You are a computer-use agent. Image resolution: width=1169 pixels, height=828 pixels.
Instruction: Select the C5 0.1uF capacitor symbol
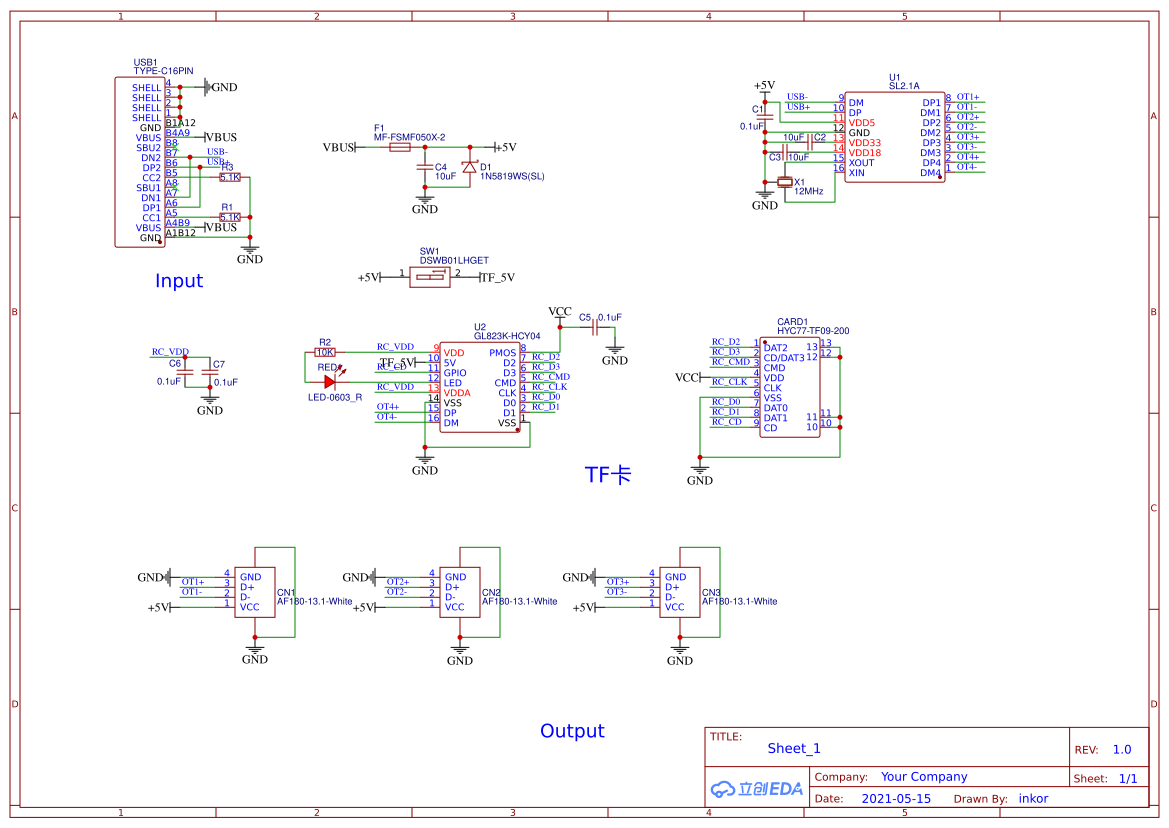tap(595, 327)
